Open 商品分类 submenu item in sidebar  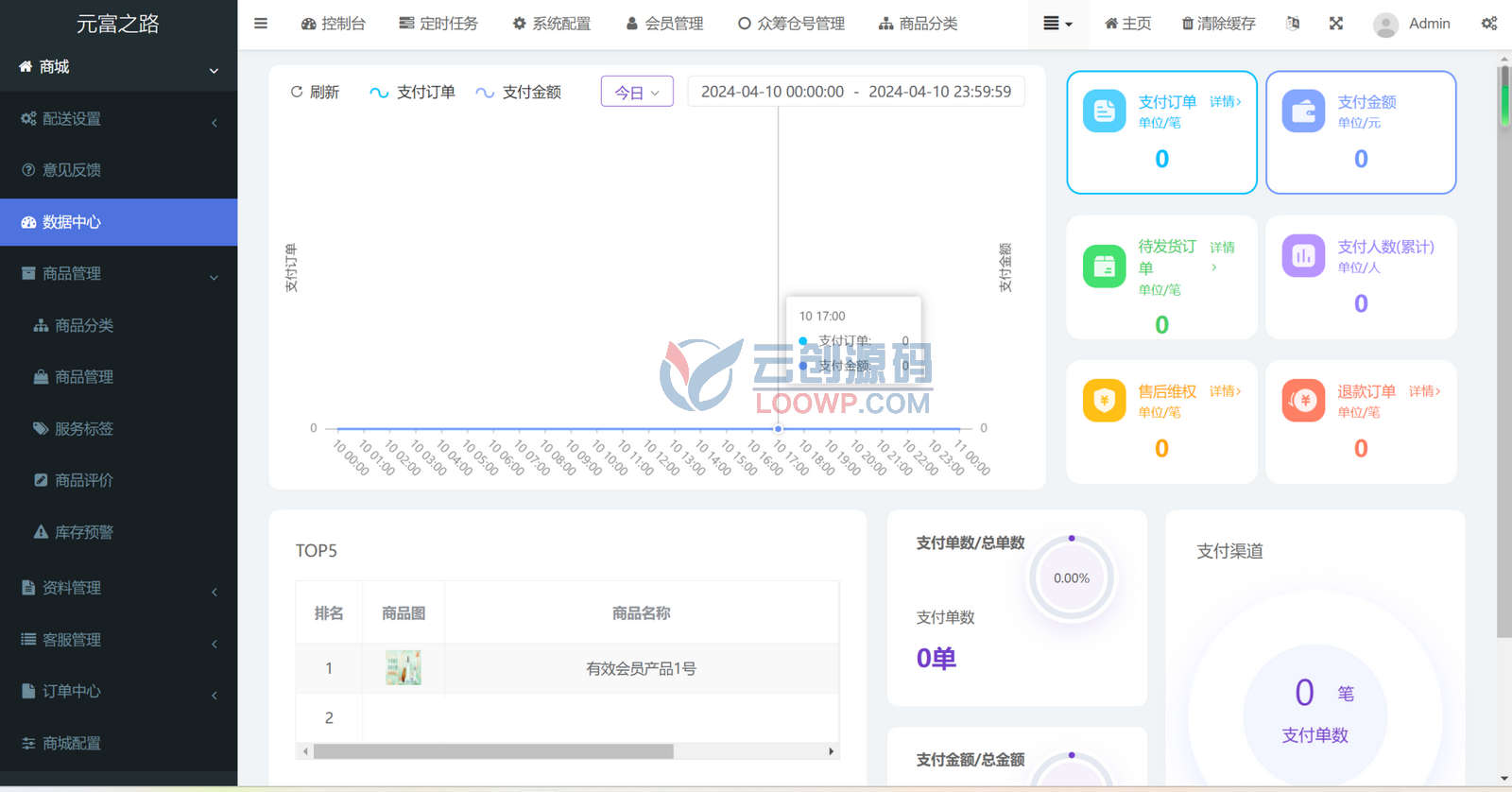coord(118,325)
